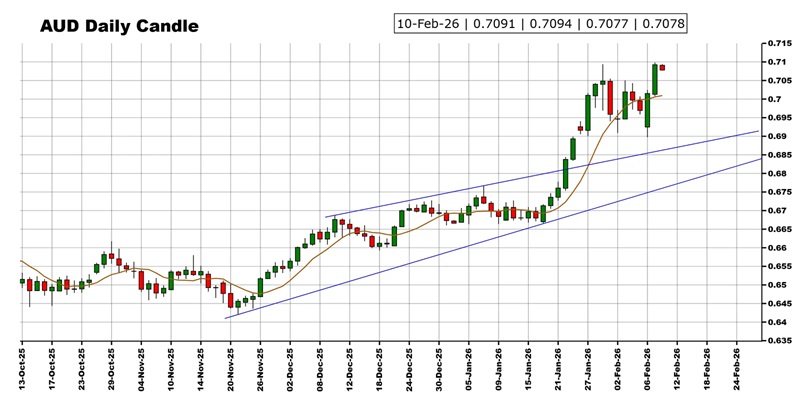Click the end of brown moving average line
Image resolution: width=800 pixels, height=400 pixels.
(662, 95)
